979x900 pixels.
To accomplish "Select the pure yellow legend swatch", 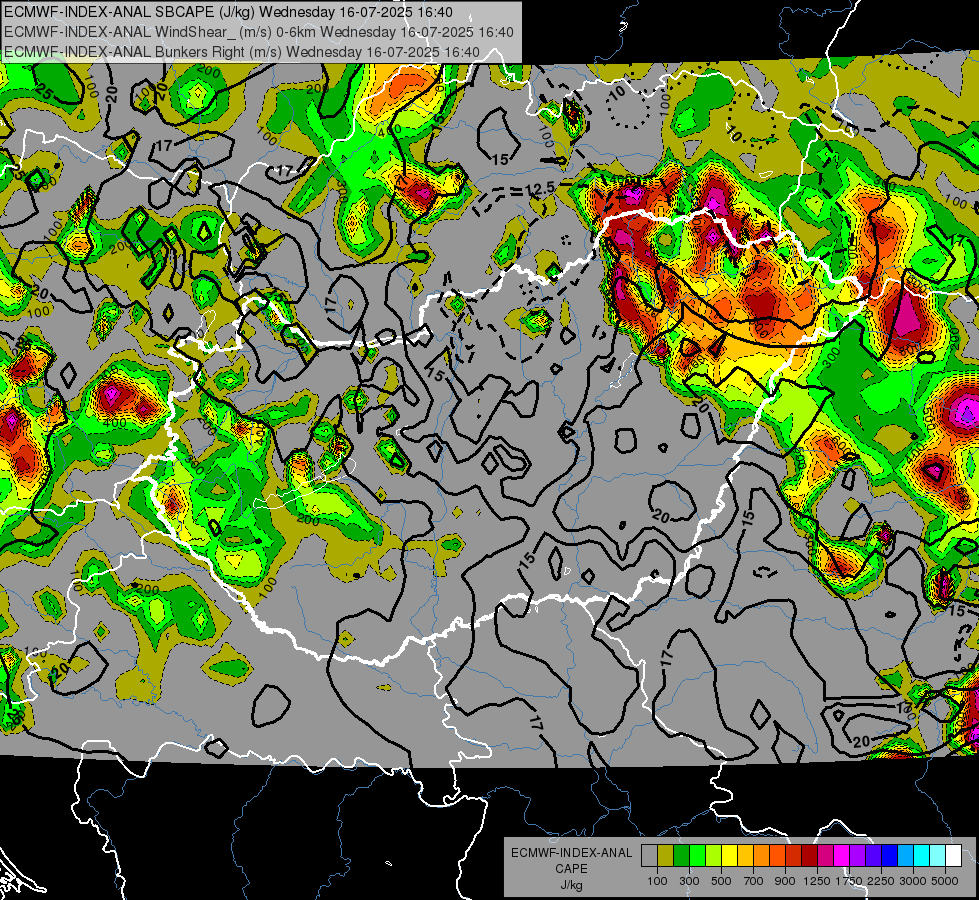I will click(x=730, y=856).
